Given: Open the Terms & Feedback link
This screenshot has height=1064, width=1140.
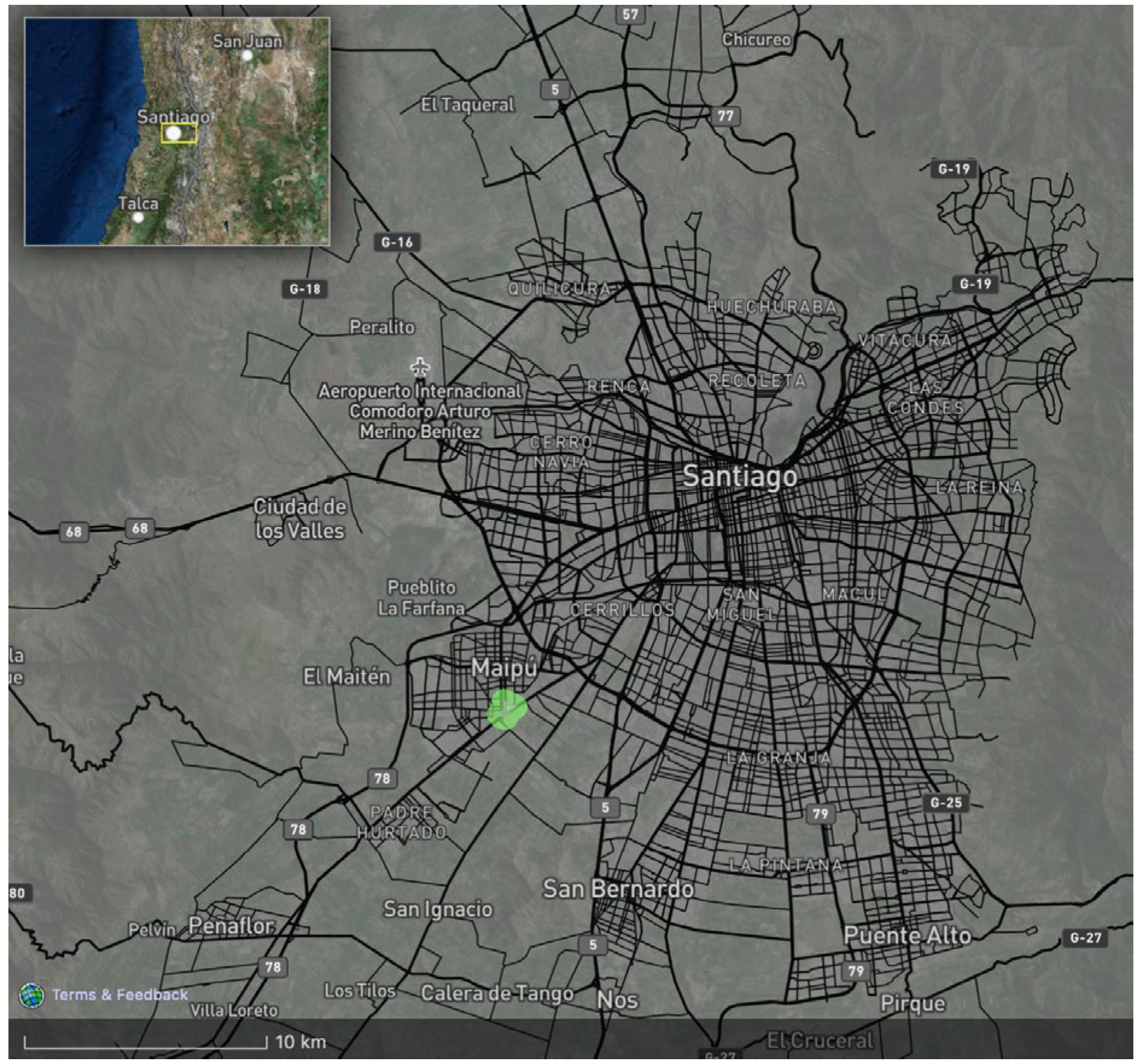Looking at the screenshot, I should [119, 995].
